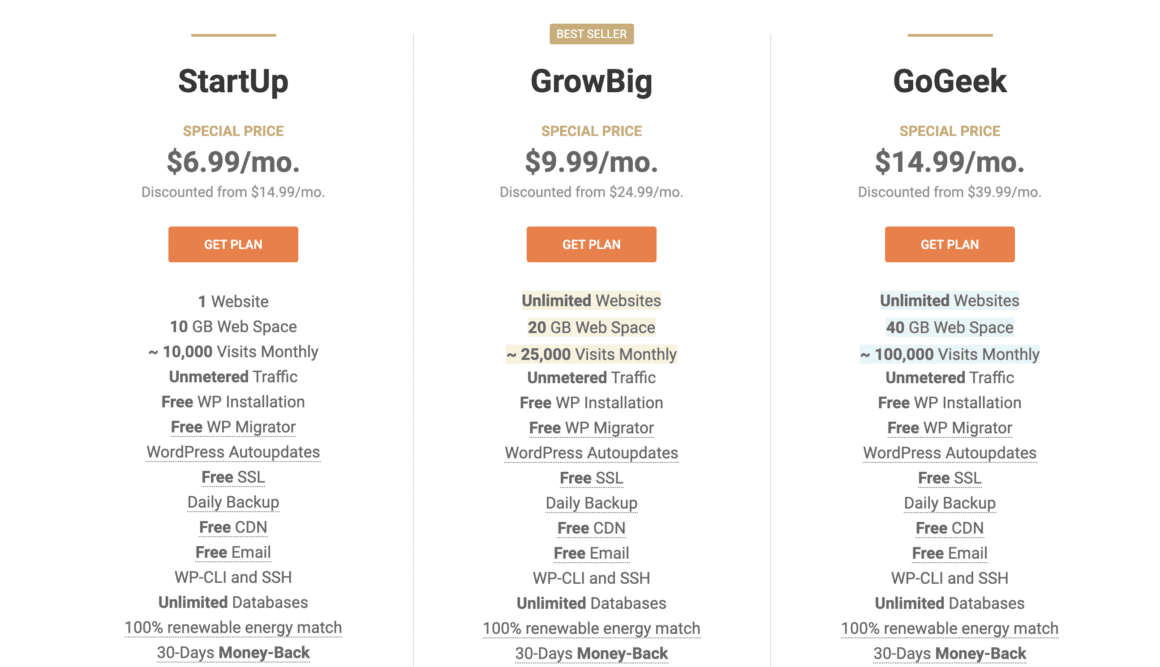
Task: Open Free SSL details under the GrowBig plan
Action: coord(591,477)
